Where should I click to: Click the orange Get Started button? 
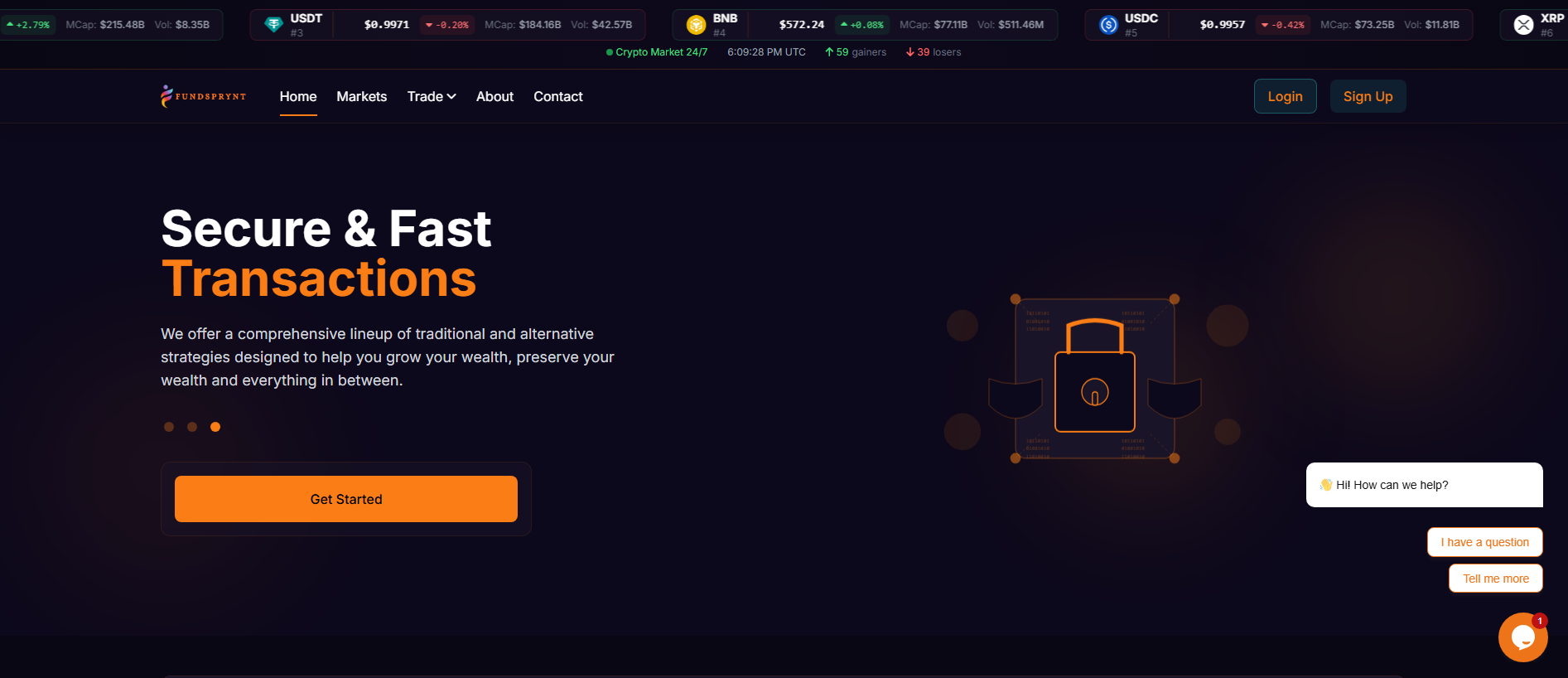point(346,499)
